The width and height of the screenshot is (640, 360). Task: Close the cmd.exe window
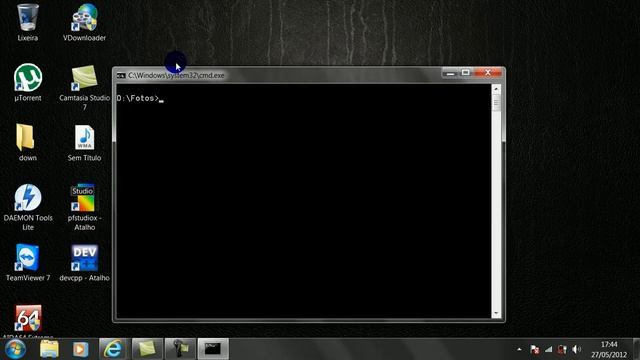click(x=488, y=73)
